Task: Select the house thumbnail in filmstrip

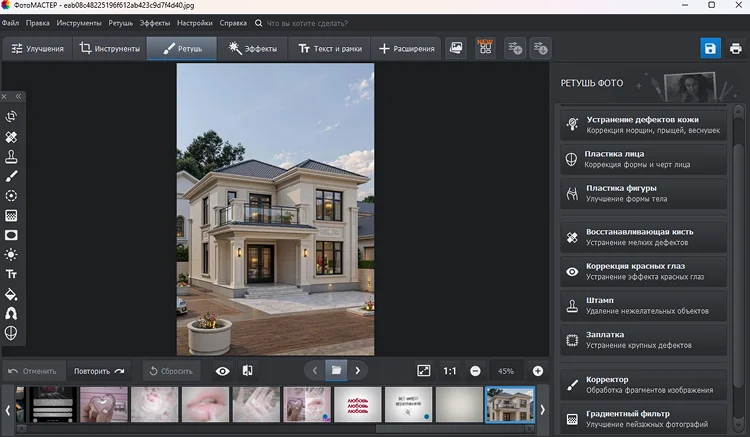Action: [510, 404]
